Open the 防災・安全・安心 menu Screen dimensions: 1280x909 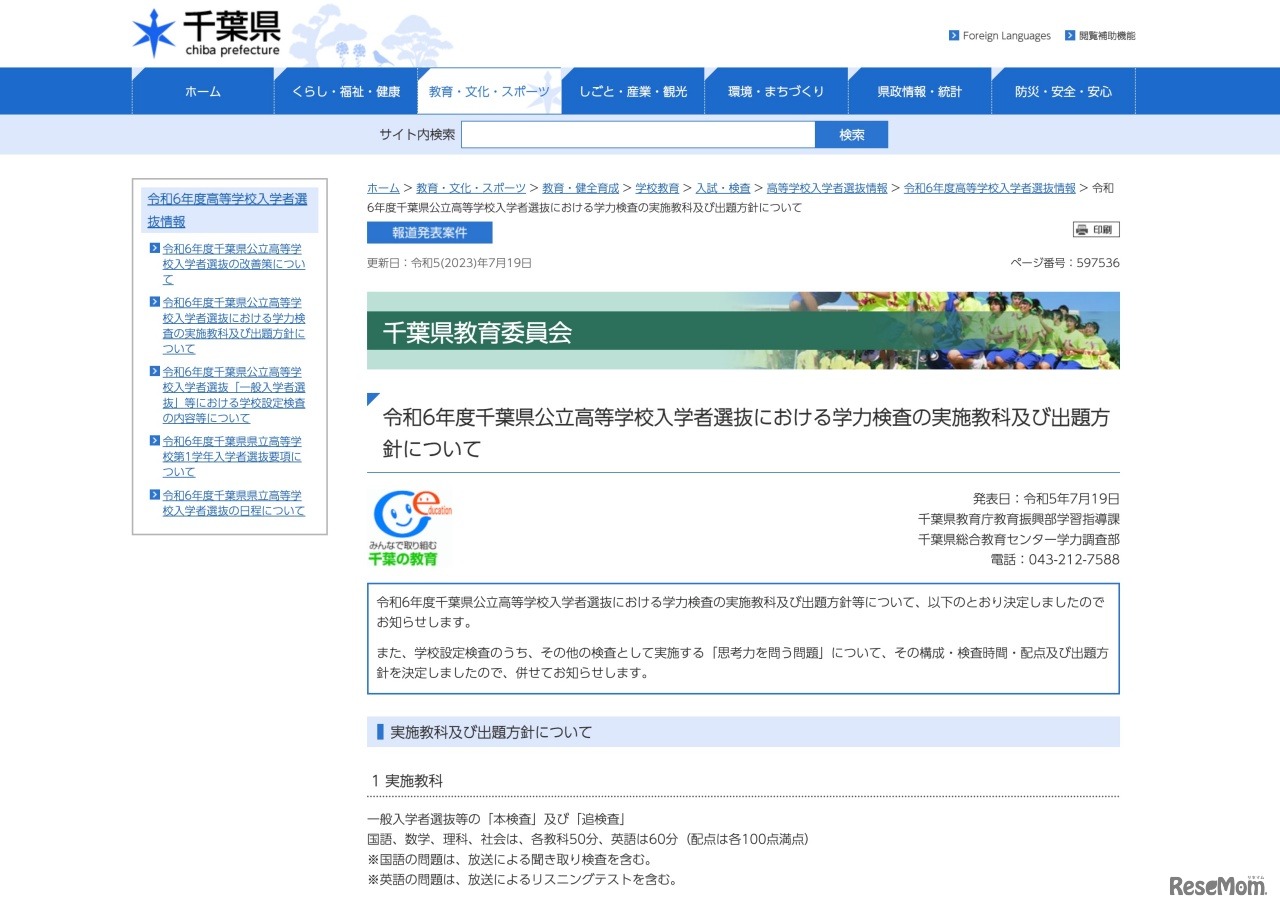(1063, 90)
